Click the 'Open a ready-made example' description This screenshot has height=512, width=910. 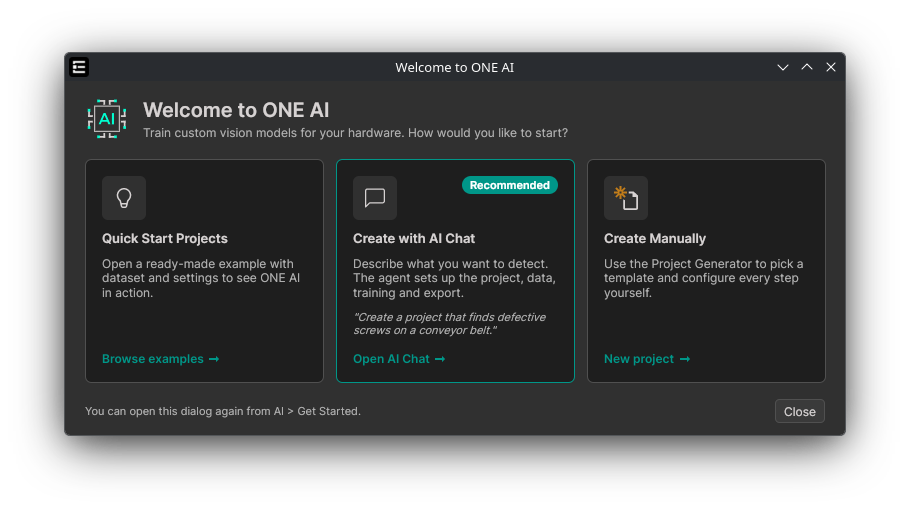(201, 278)
